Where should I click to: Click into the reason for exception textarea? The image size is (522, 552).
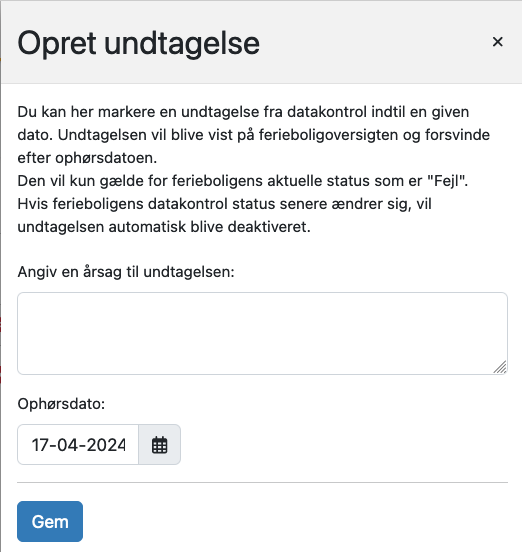[262, 333]
